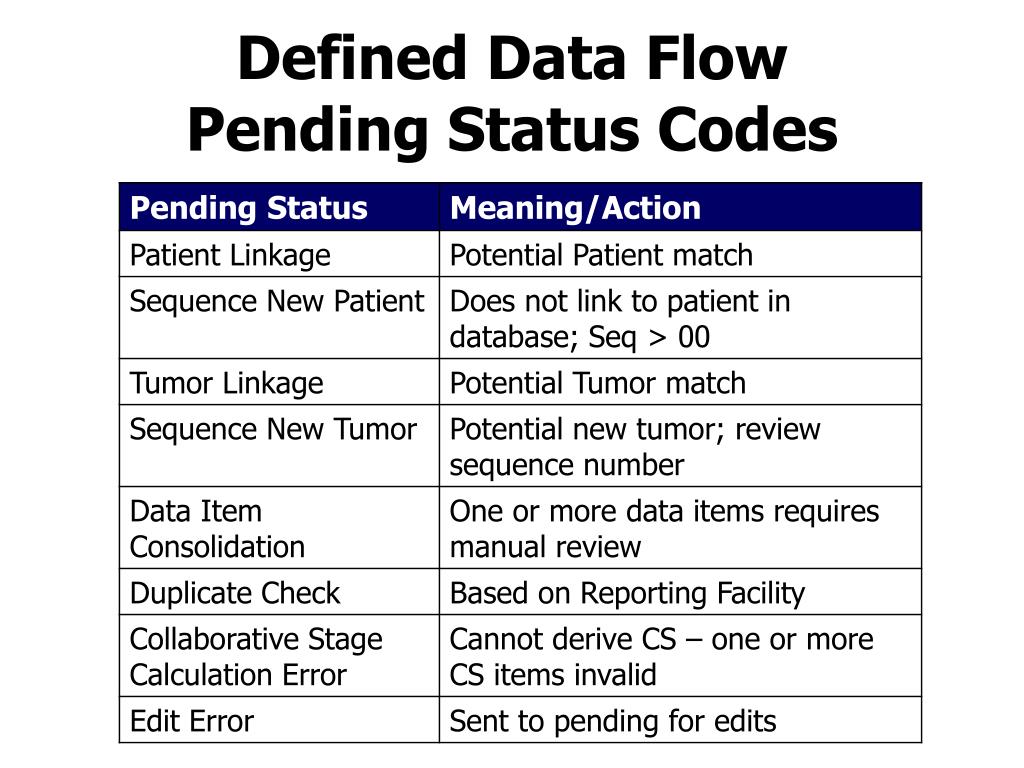Click the 'Potential Patient match' cell
Screen dimensions: 1024x768
point(680,254)
